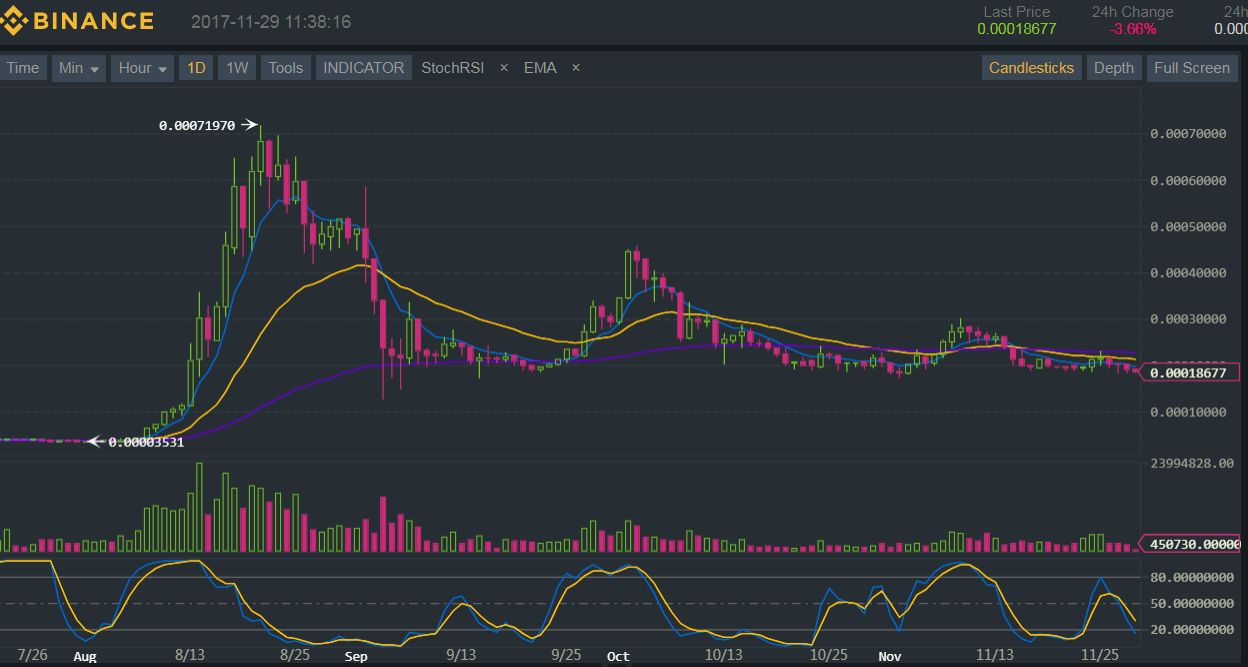Click the 0.00071970 high price label
The height and width of the screenshot is (667, 1248).
[x=197, y=126]
